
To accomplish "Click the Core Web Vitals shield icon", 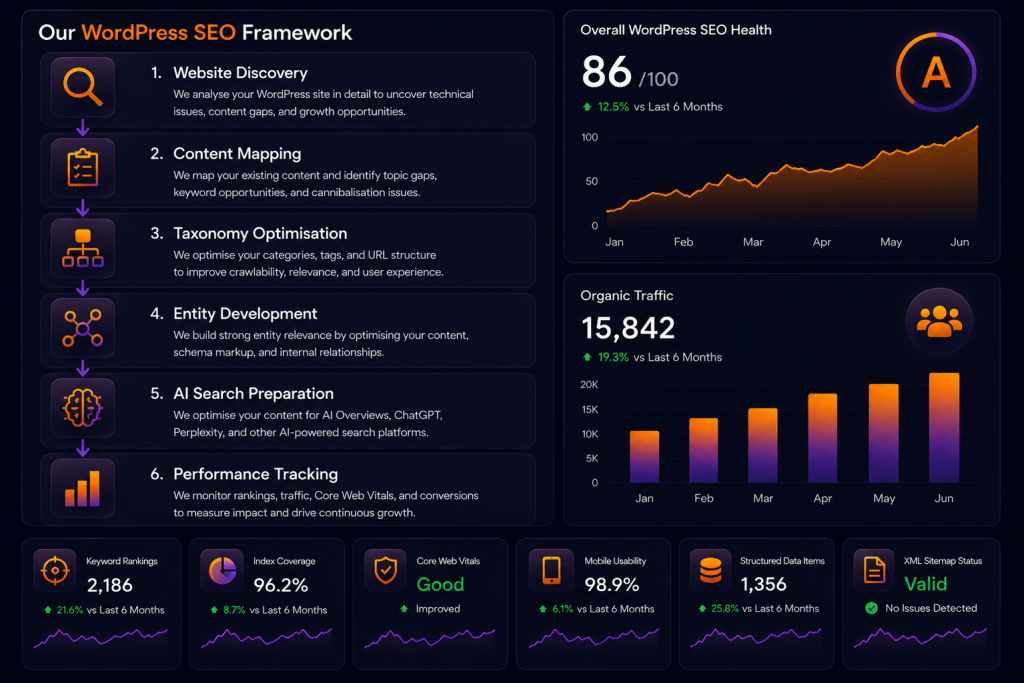I will tap(386, 571).
